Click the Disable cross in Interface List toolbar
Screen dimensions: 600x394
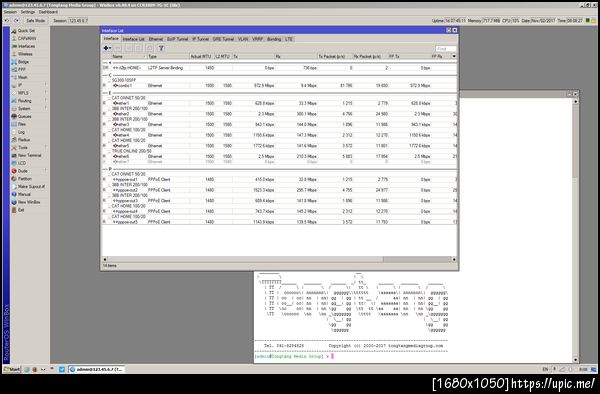(x=139, y=48)
